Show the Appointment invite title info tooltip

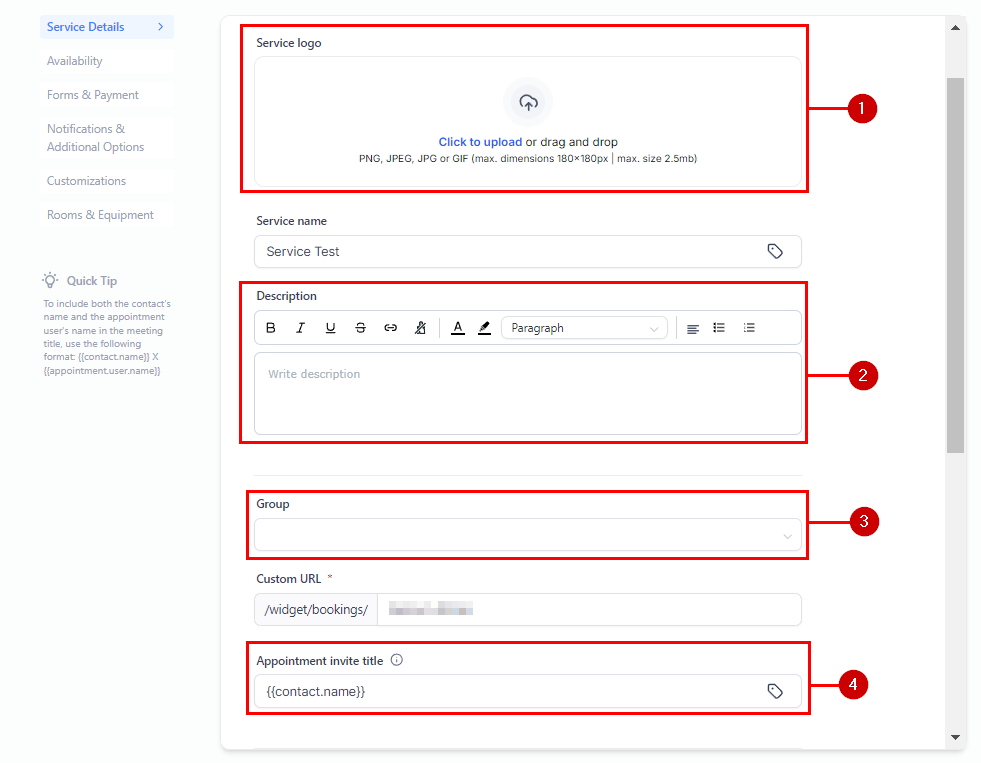[397, 660]
